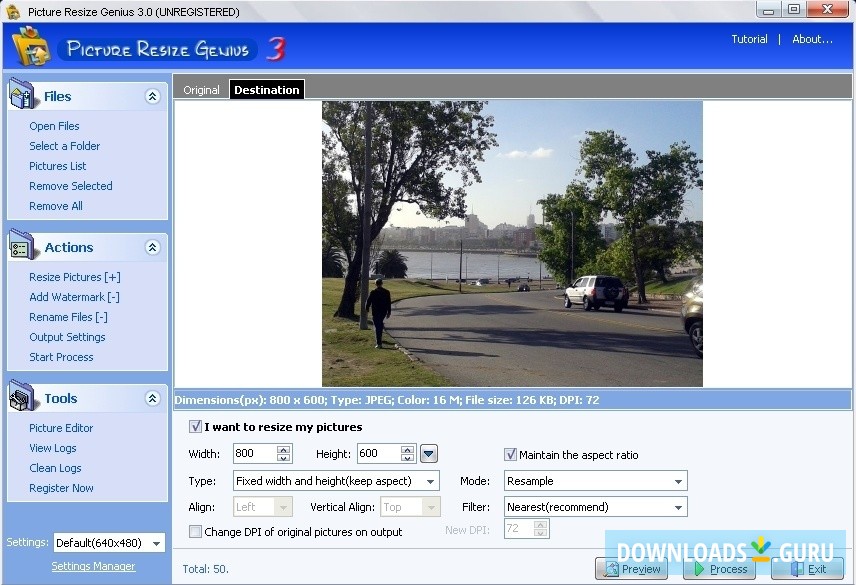Switch to the Original tab

tap(201, 89)
